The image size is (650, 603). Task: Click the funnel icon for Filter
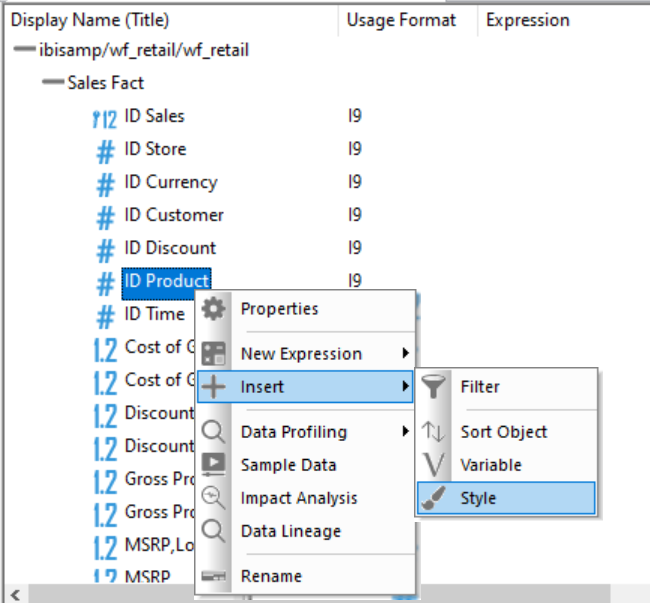433,386
